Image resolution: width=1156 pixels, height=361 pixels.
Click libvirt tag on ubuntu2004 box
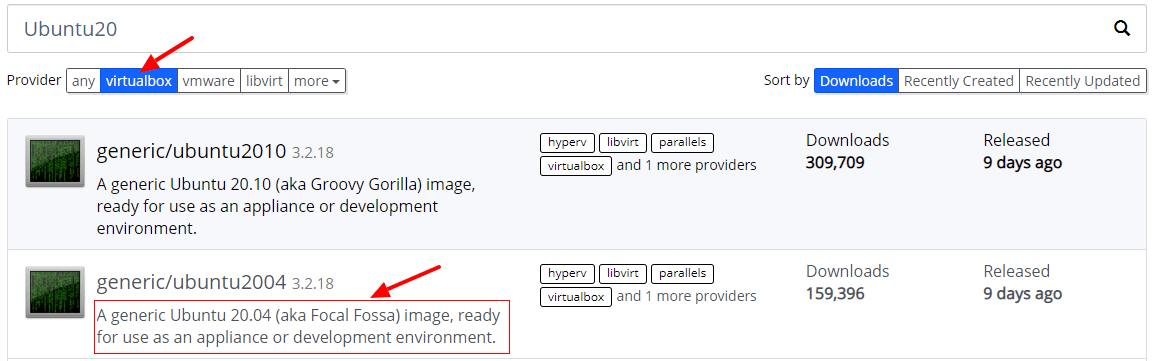click(622, 274)
